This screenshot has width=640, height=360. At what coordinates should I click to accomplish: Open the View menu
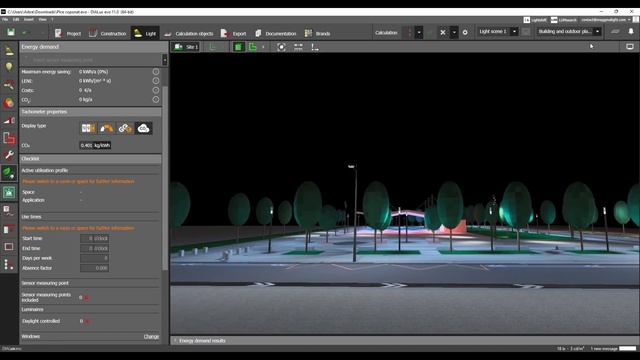click(42, 19)
